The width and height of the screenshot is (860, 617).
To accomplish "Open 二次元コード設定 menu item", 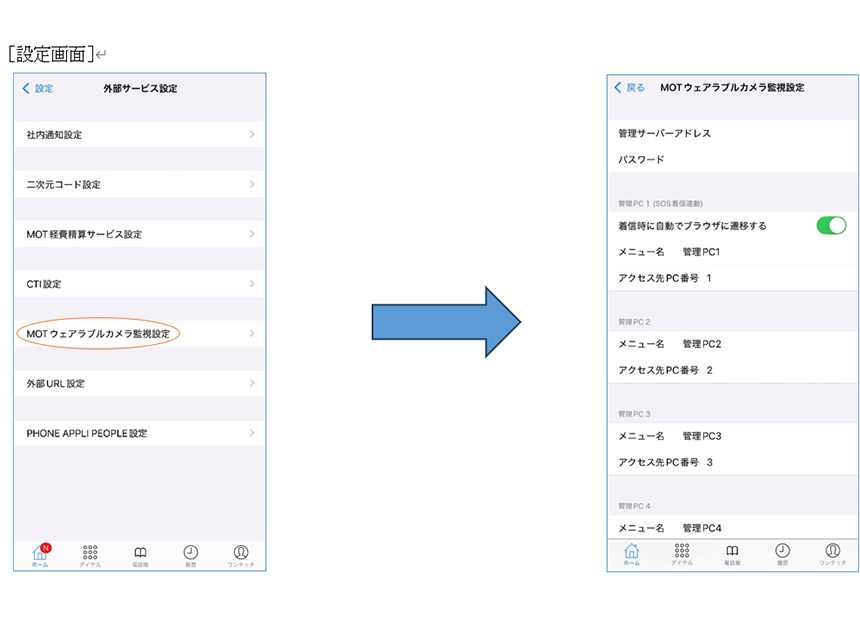I will pos(64,184).
